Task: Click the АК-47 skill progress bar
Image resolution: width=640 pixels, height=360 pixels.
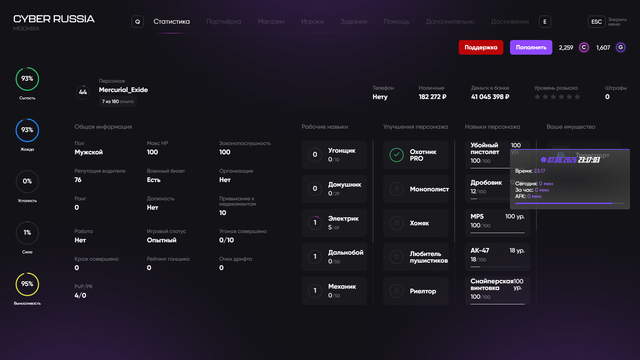Action: pyautogui.click(x=498, y=267)
